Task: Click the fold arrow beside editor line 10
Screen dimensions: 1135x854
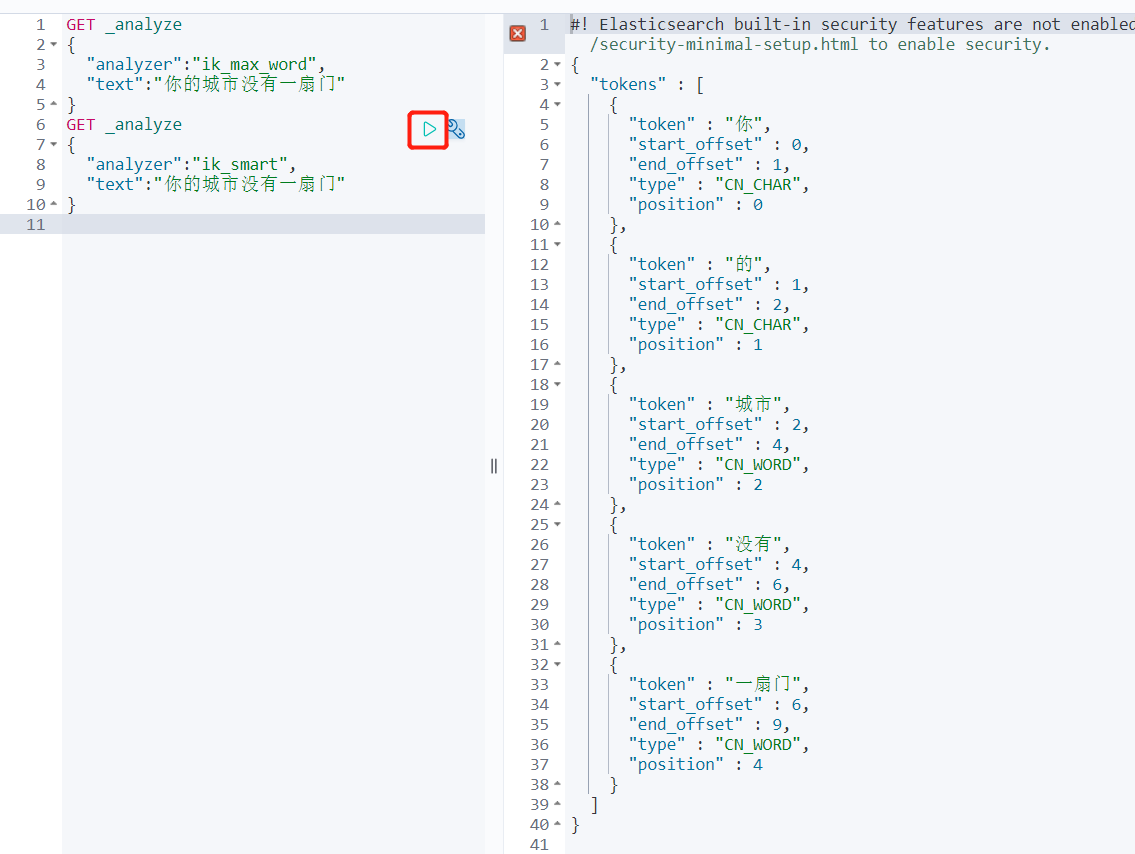Action: pos(53,204)
